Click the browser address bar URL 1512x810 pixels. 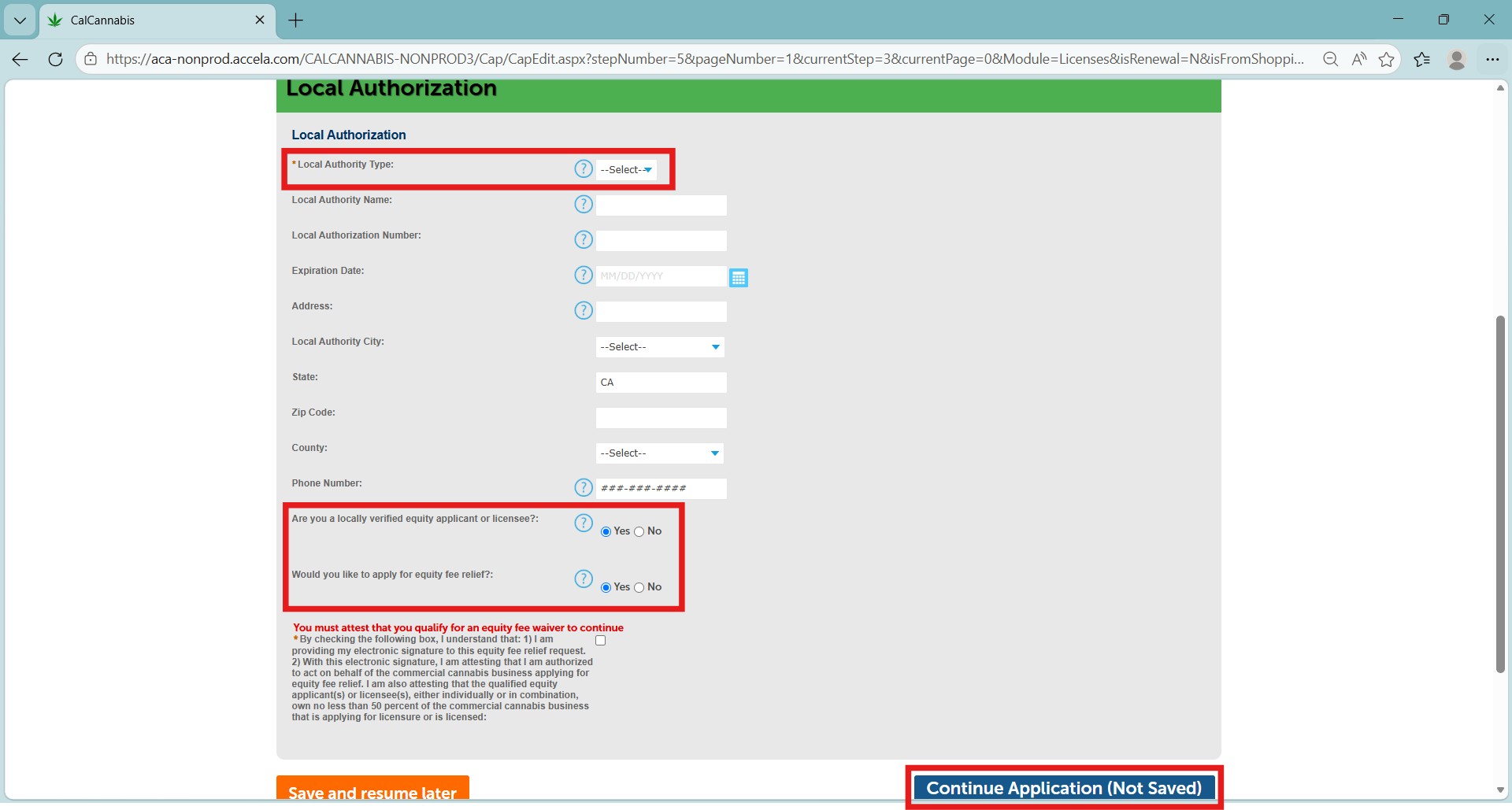click(705, 59)
